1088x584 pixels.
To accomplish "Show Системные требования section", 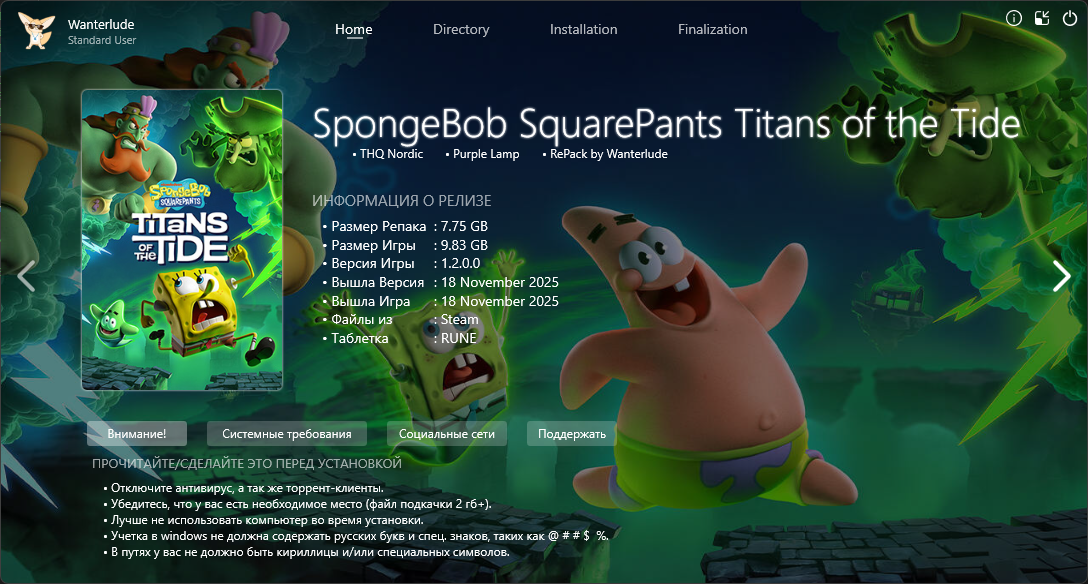I will point(287,433).
